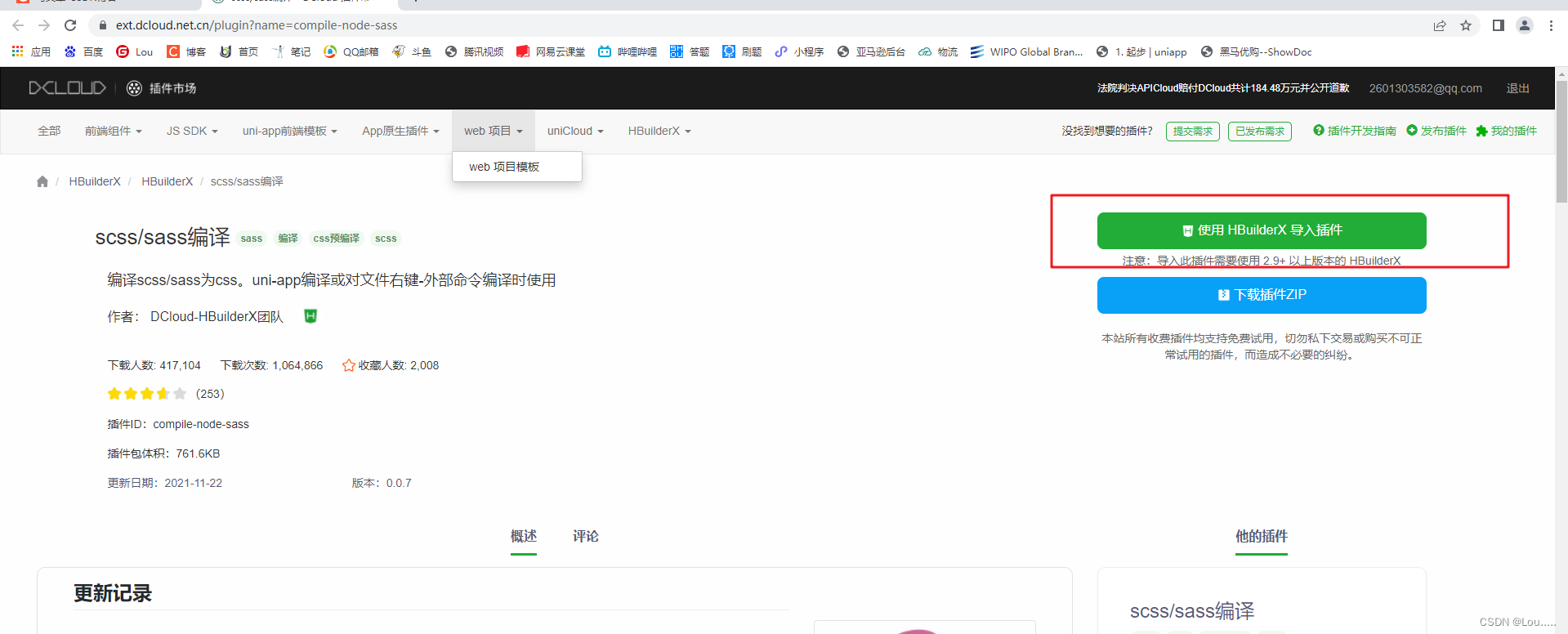1568x634 pixels.
Task: Bookmark this page with the star icon
Action: point(1466,25)
